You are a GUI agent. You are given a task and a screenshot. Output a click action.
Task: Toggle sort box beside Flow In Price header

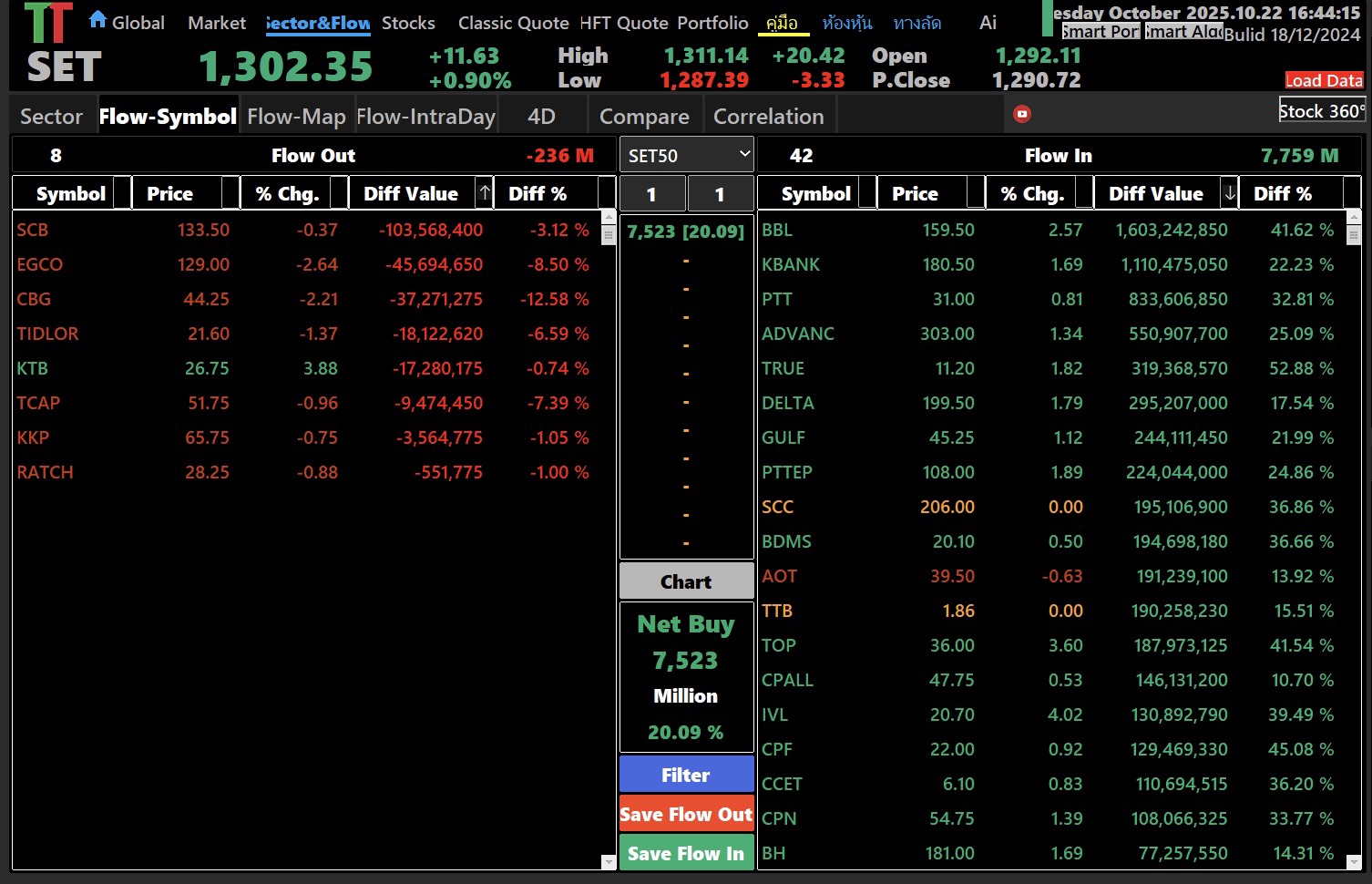coord(975,193)
